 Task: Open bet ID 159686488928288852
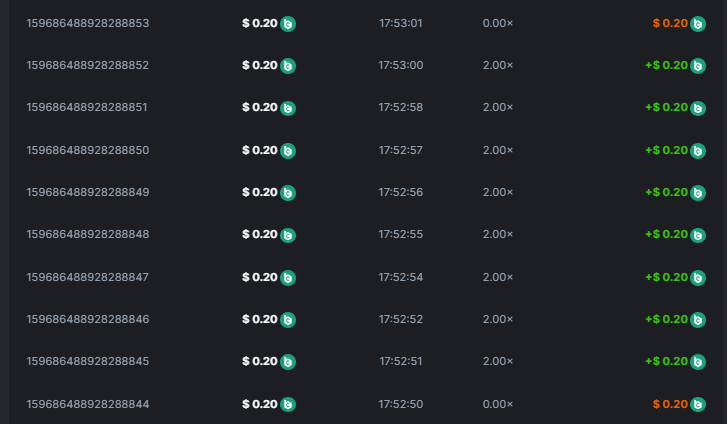coord(87,65)
